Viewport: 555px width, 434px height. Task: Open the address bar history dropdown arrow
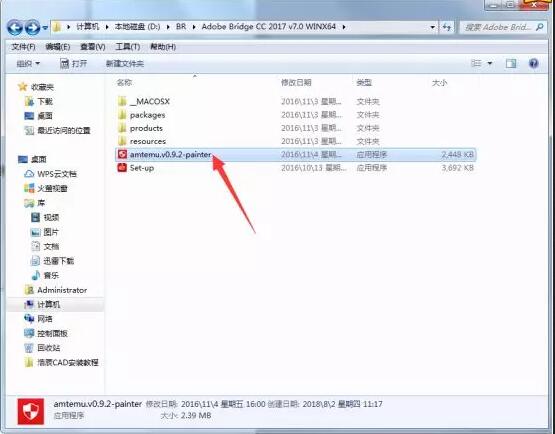(x=432, y=27)
